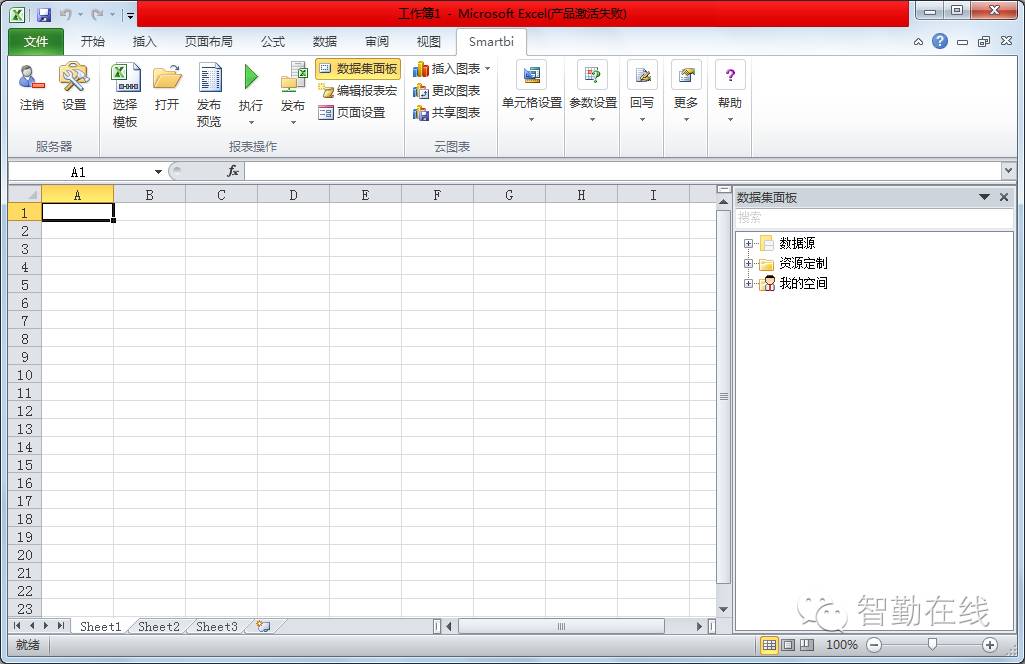The height and width of the screenshot is (664, 1025).
Task: Click the Undo icon in title bar
Action: [x=65, y=14]
